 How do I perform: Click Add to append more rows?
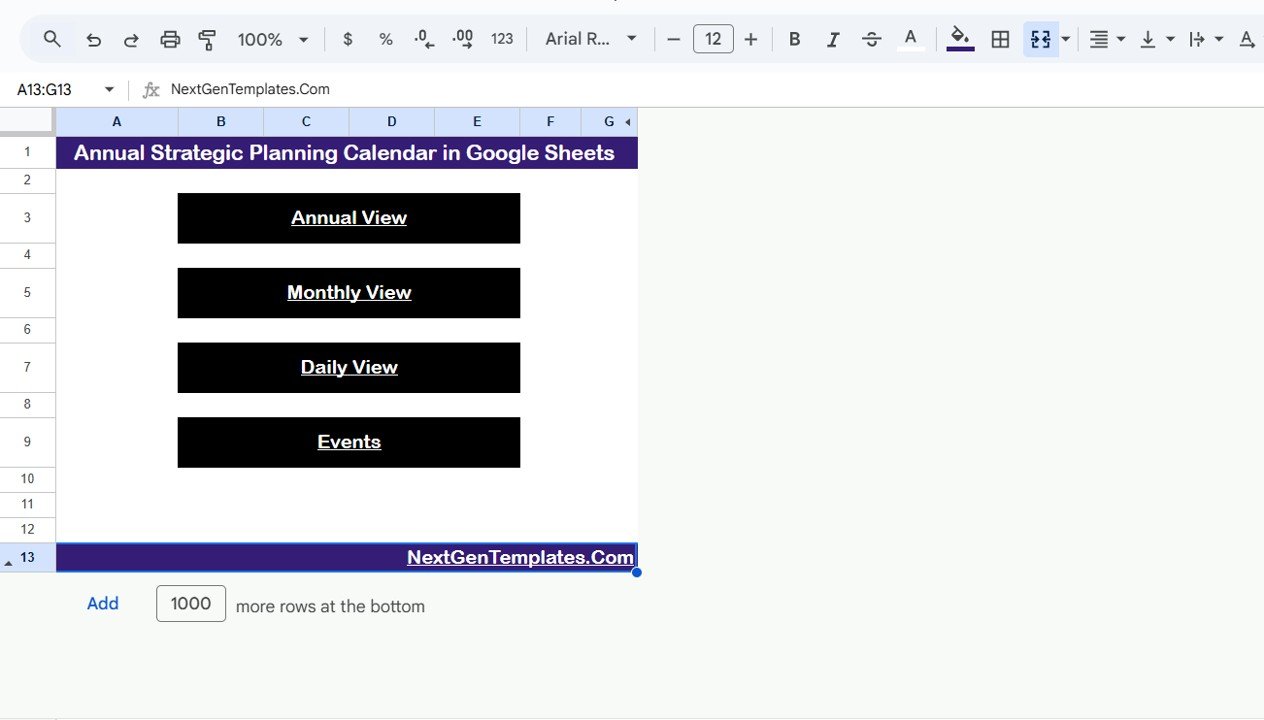102,603
